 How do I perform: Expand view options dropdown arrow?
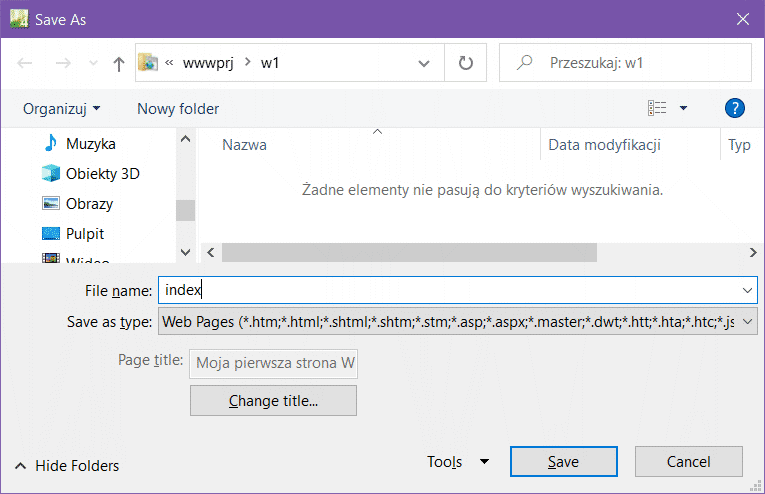coord(684,108)
